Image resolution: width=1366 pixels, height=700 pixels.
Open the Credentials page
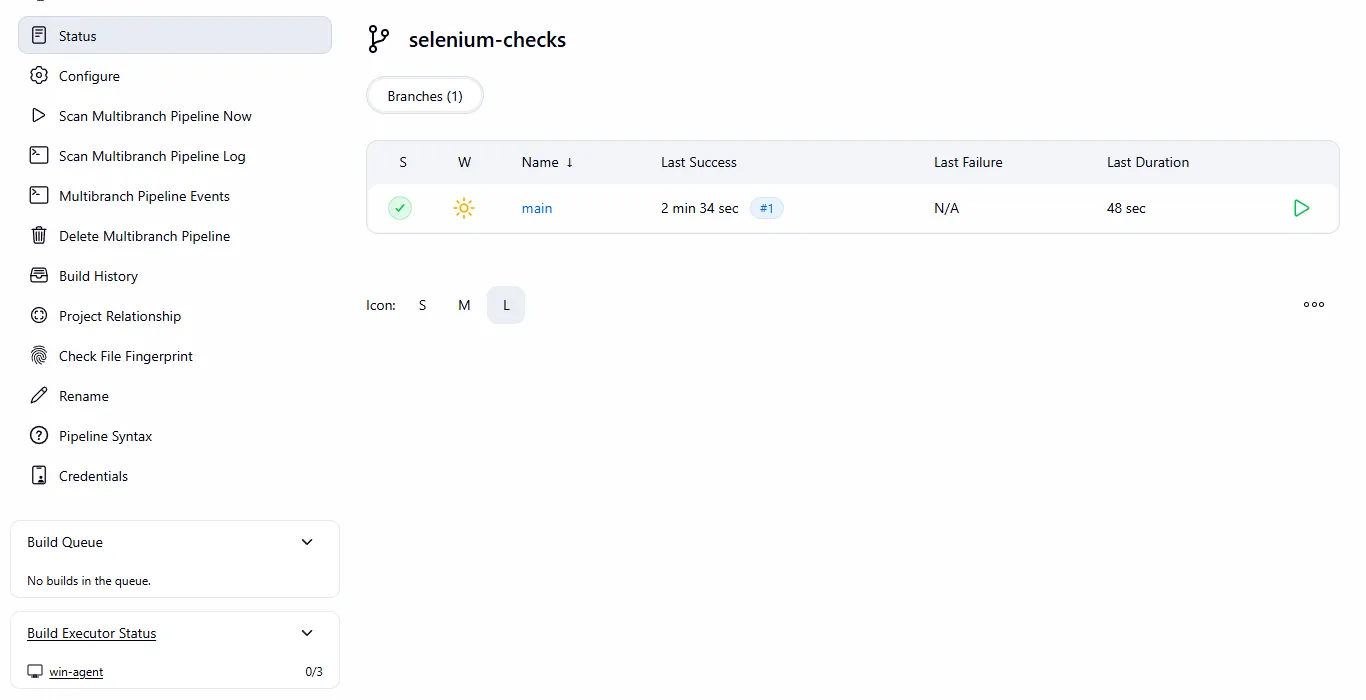pyautogui.click(x=175, y=475)
